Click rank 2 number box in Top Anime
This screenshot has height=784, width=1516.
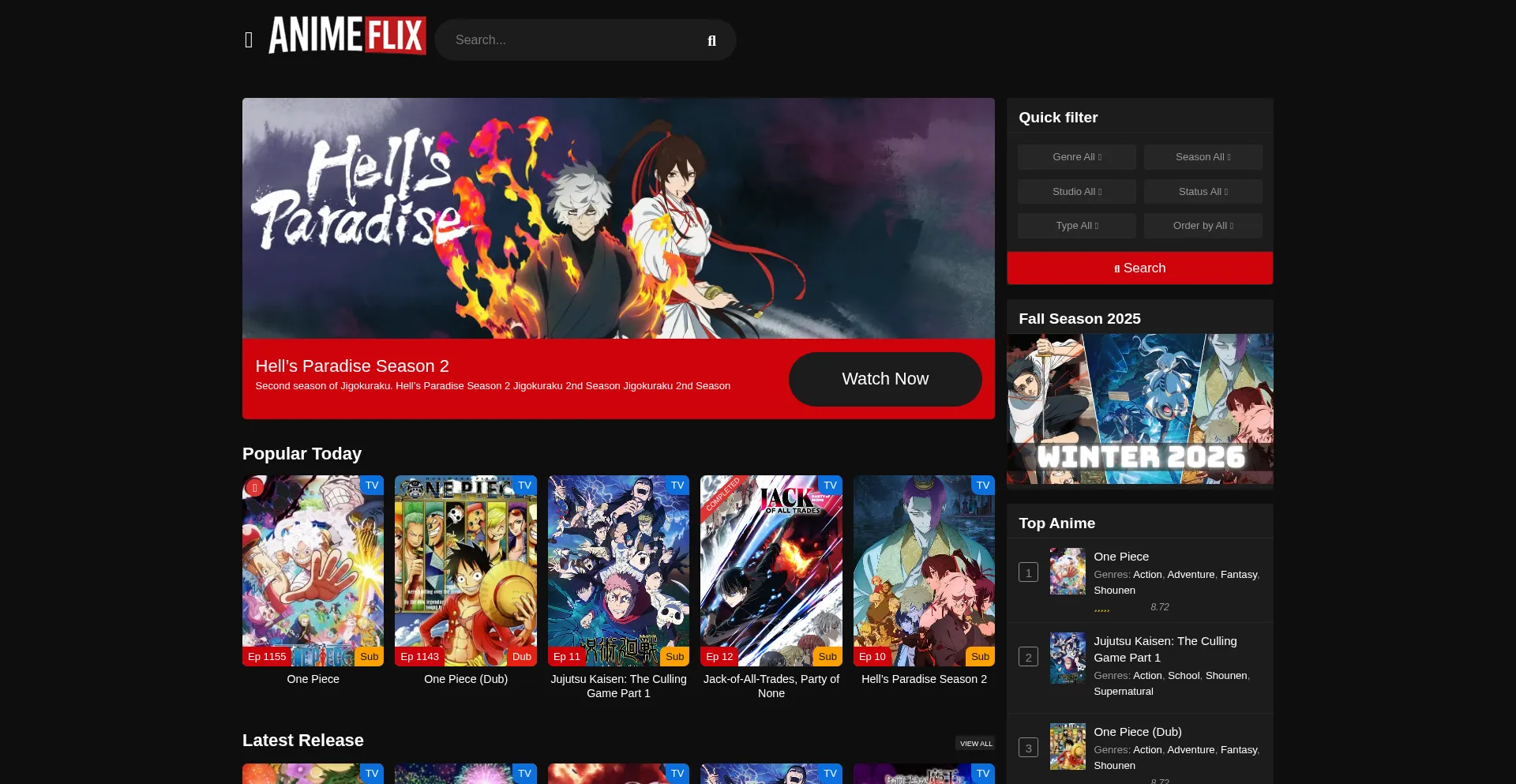[1028, 657]
